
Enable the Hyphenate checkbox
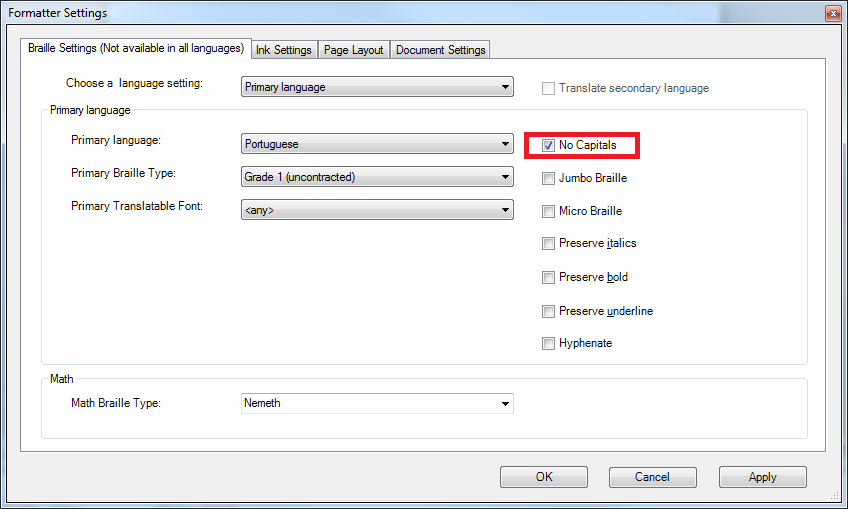point(549,344)
